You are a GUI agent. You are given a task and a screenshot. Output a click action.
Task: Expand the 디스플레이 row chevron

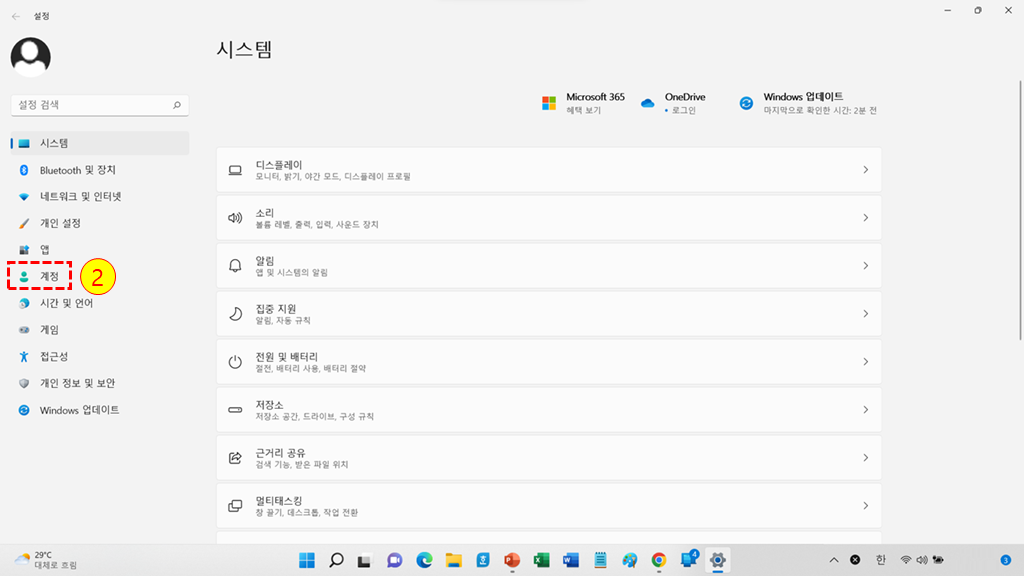coord(865,170)
